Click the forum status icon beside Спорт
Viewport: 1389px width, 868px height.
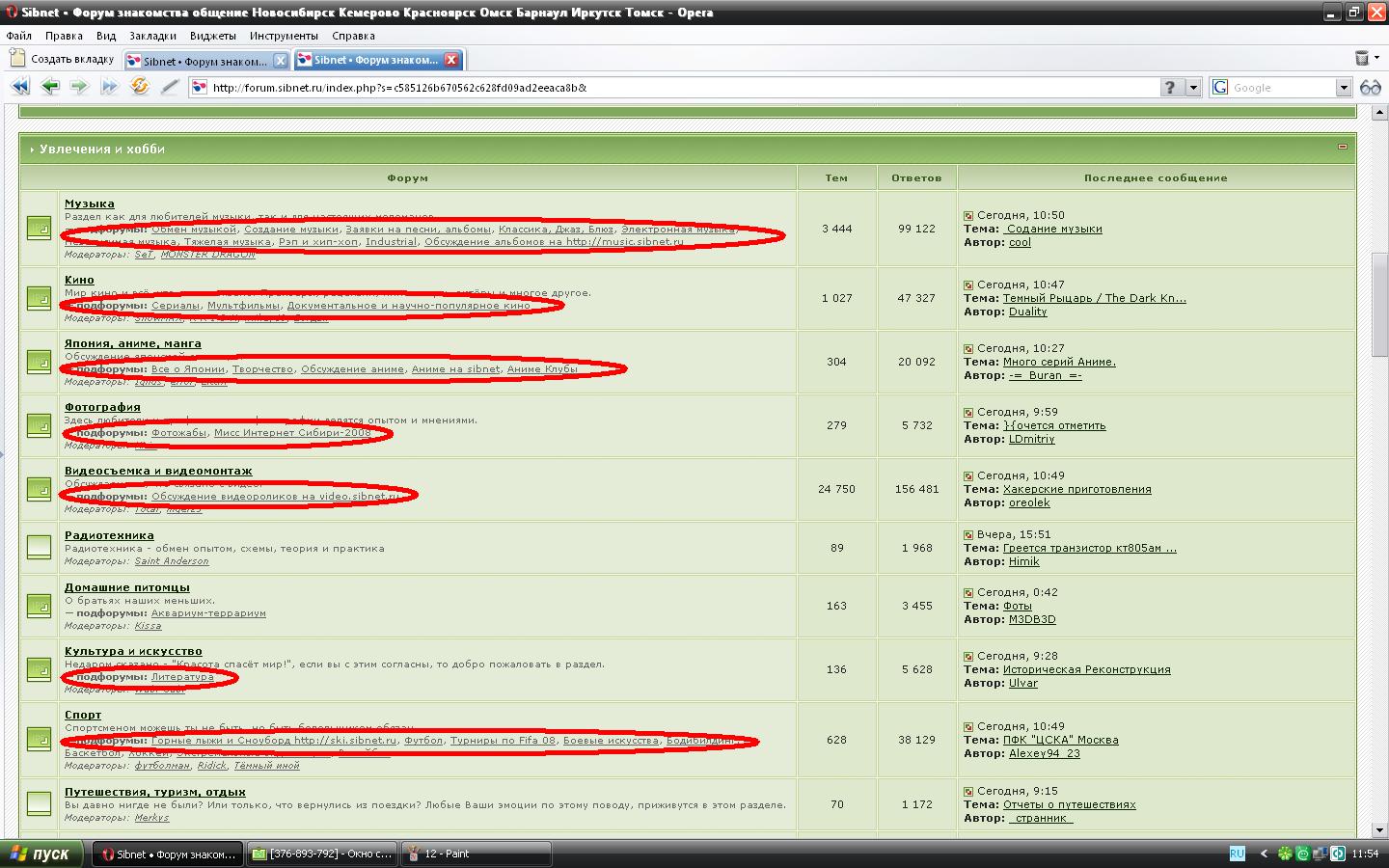(x=39, y=740)
